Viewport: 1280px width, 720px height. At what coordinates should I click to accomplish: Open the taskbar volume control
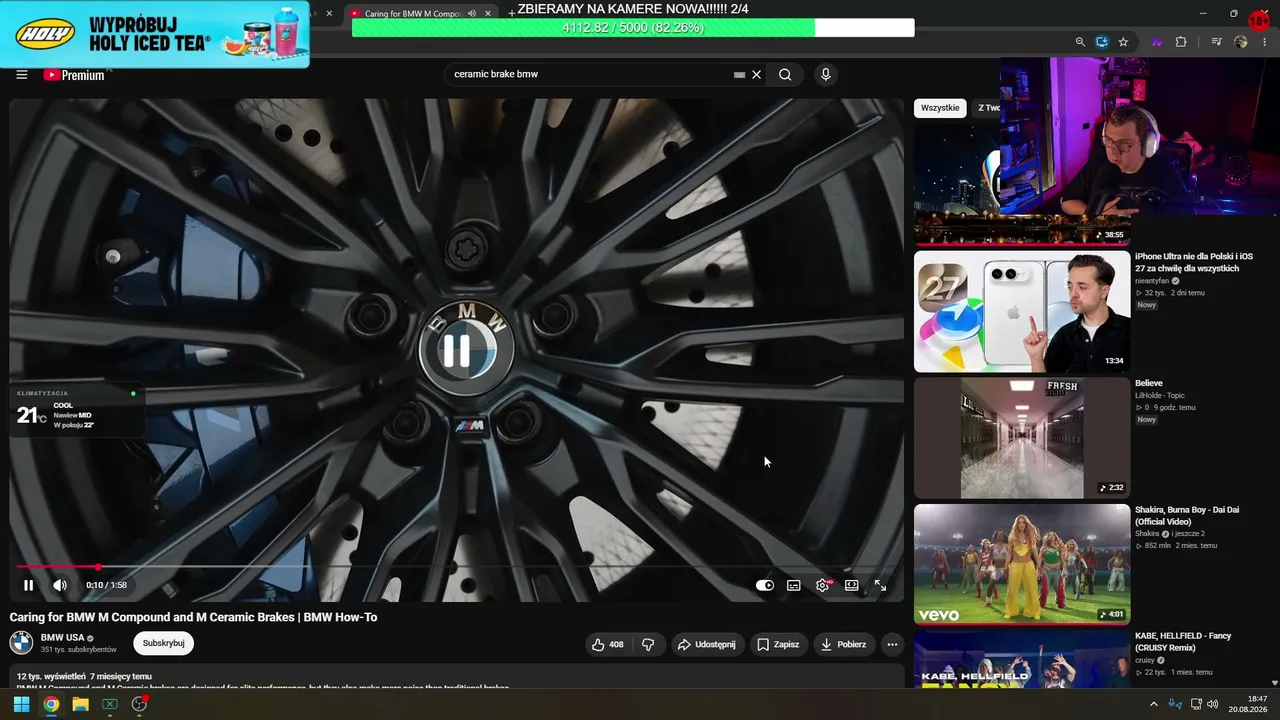[x=1212, y=704]
